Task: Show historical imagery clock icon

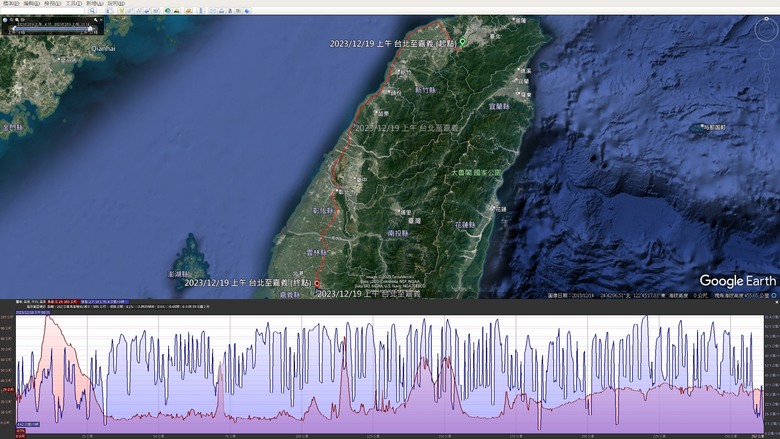Action: point(168,10)
